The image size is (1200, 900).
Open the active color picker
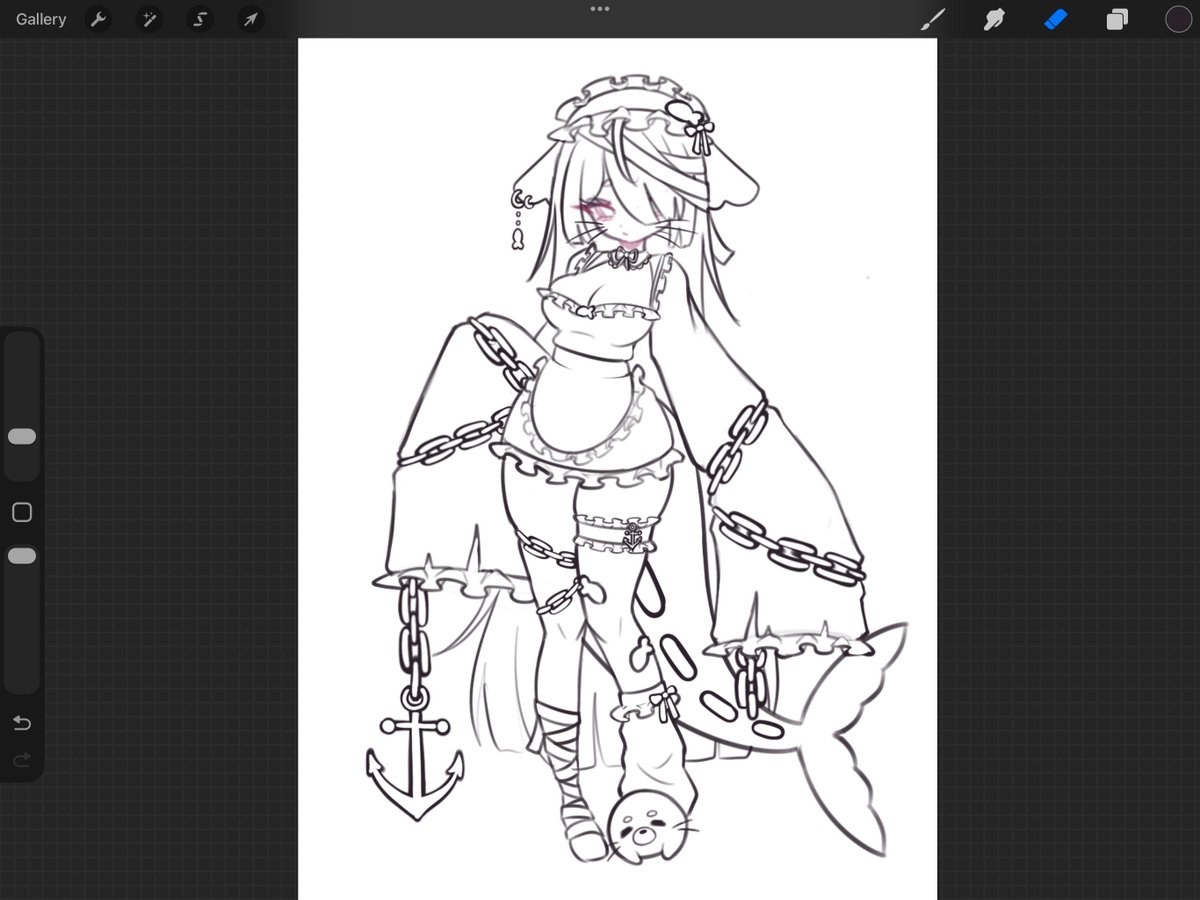(x=1178, y=19)
